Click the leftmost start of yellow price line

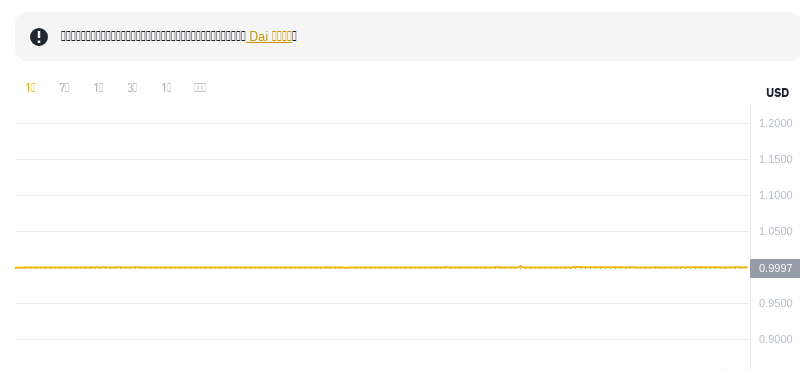tap(16, 267)
